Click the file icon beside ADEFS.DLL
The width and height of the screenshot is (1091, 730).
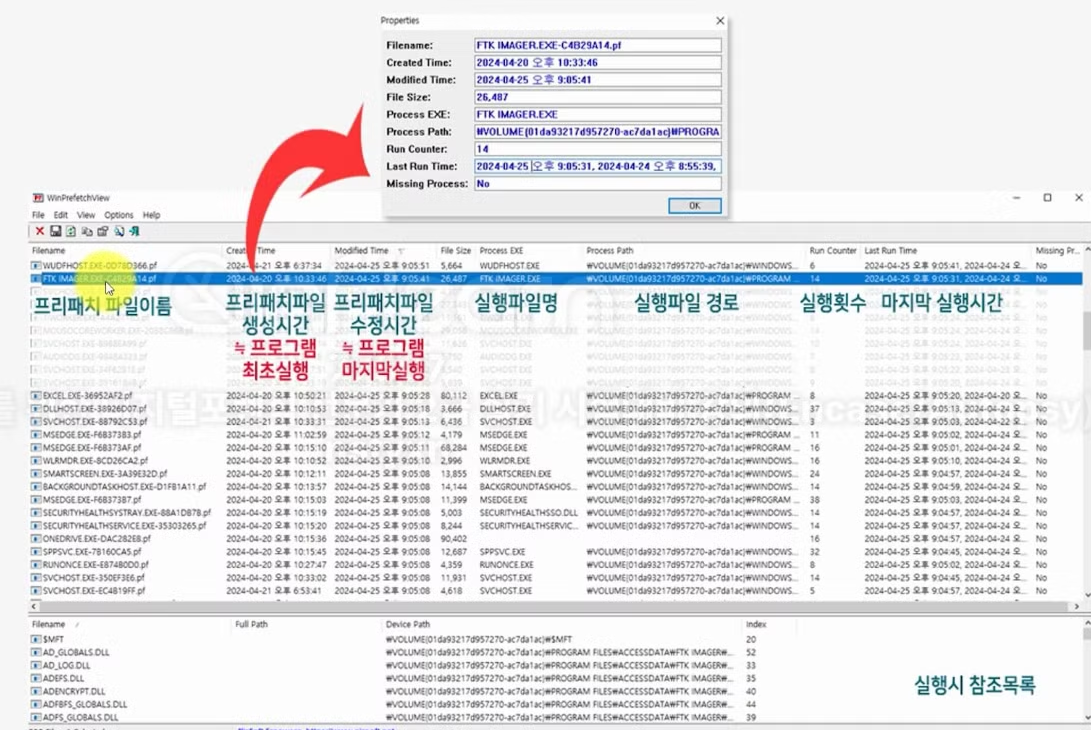click(35, 679)
